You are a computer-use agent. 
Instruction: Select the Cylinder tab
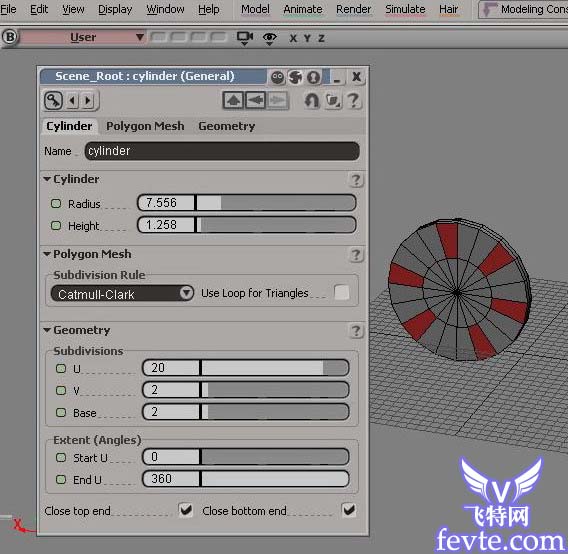69,126
